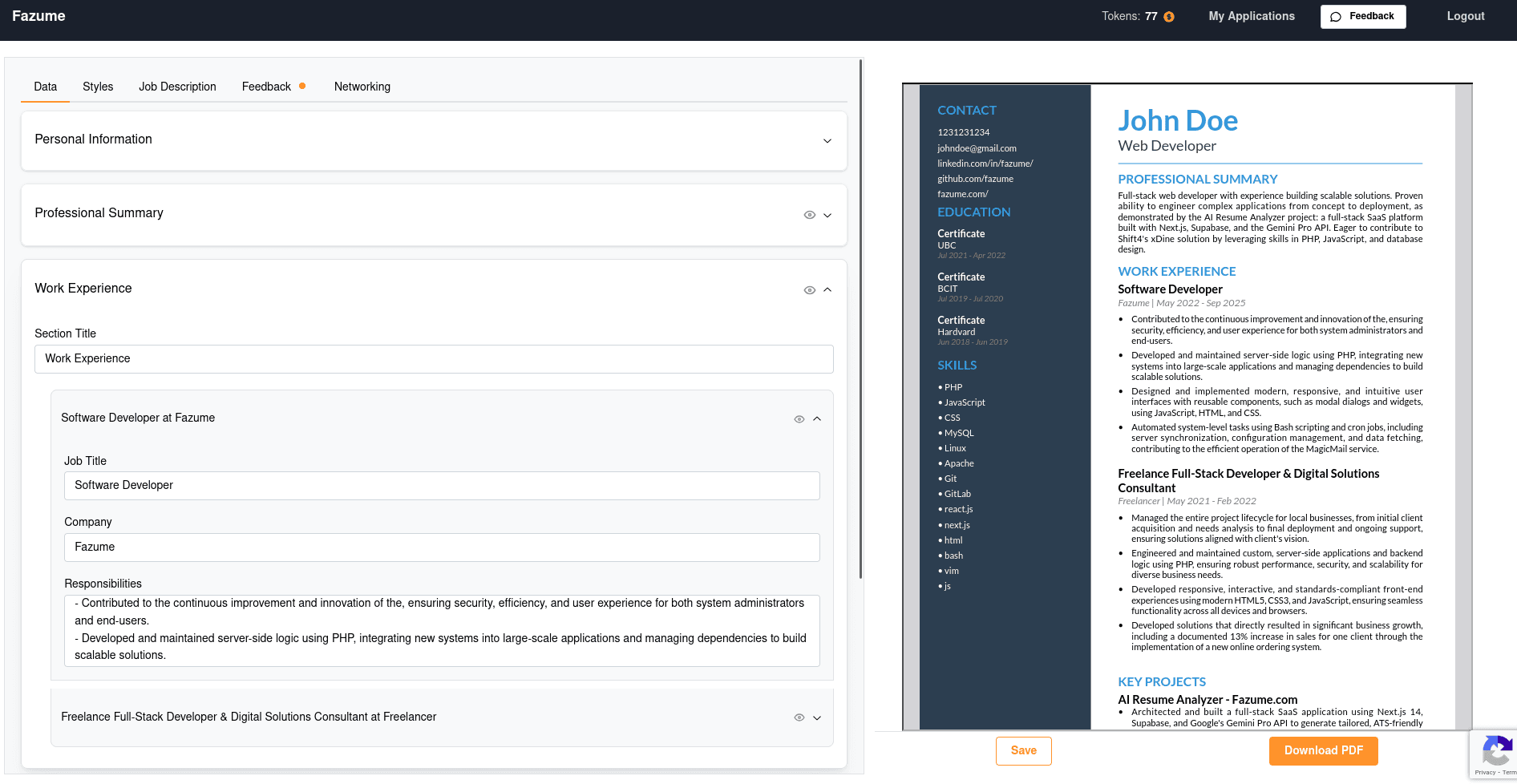Collapse the Software Developer at Fazume card
1517x784 pixels.
[x=817, y=418]
